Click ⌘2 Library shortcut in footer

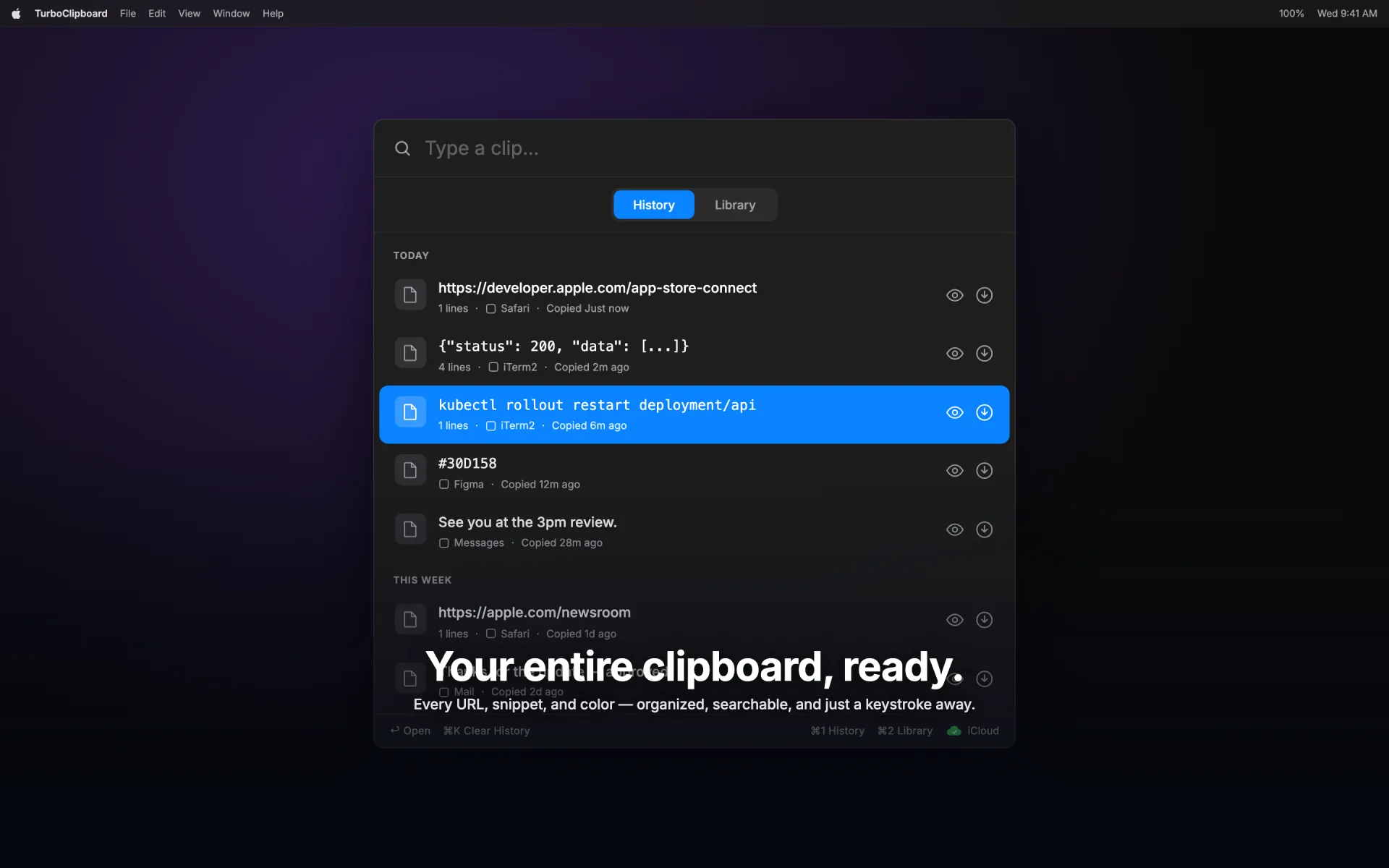tap(904, 731)
